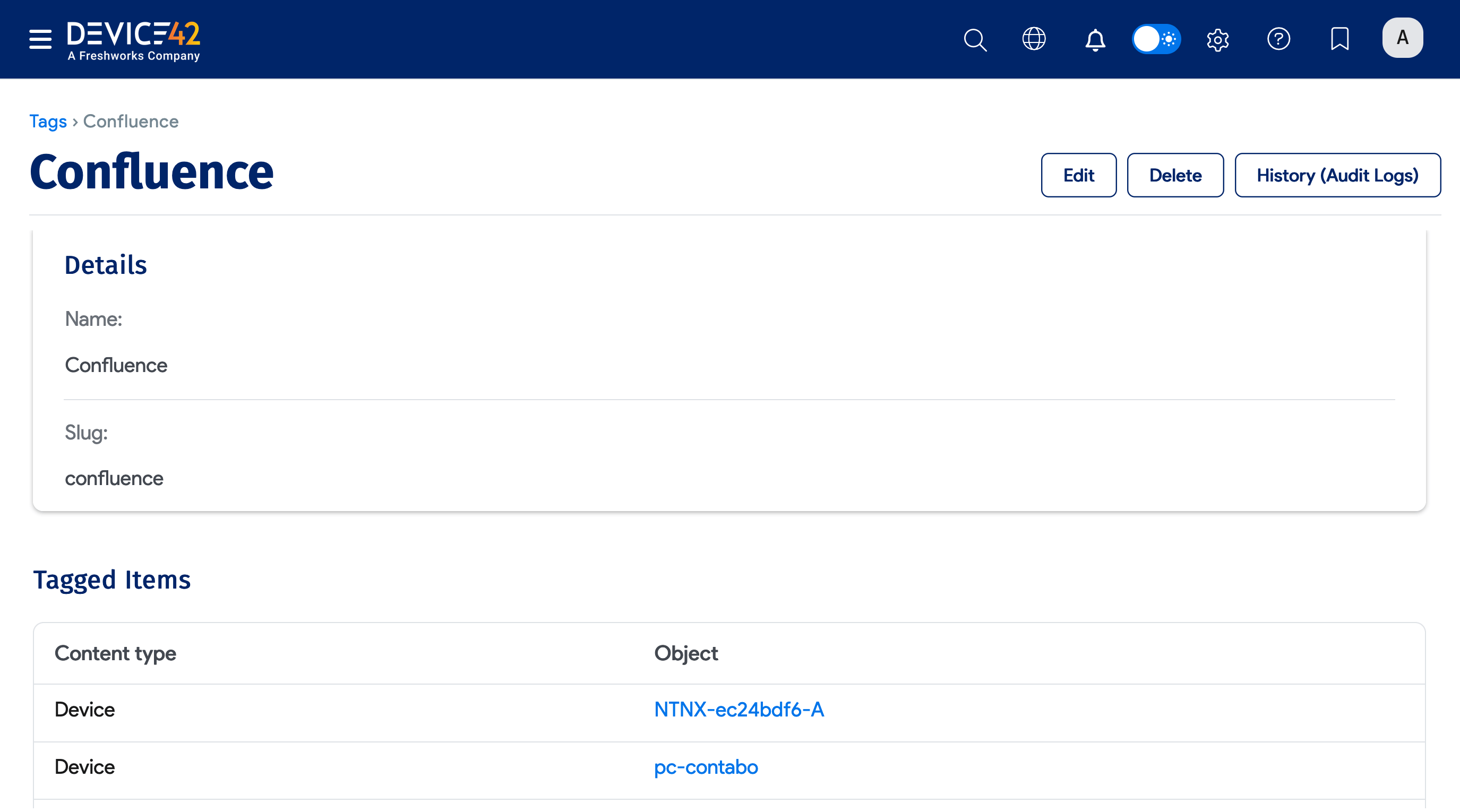Click the Delete button

coord(1175,175)
